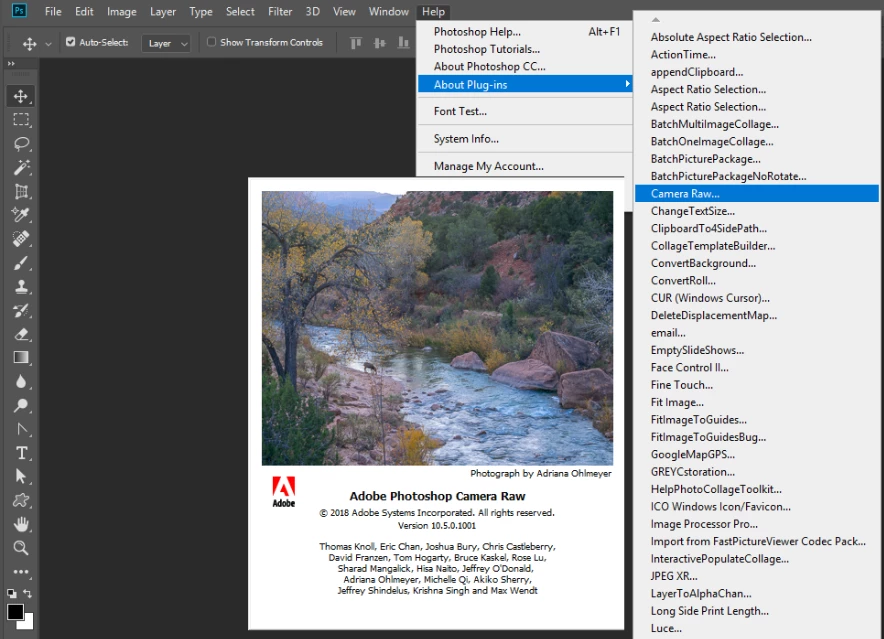Select GoogleMapGPS plug-in entry
The image size is (884, 639).
pos(757,455)
